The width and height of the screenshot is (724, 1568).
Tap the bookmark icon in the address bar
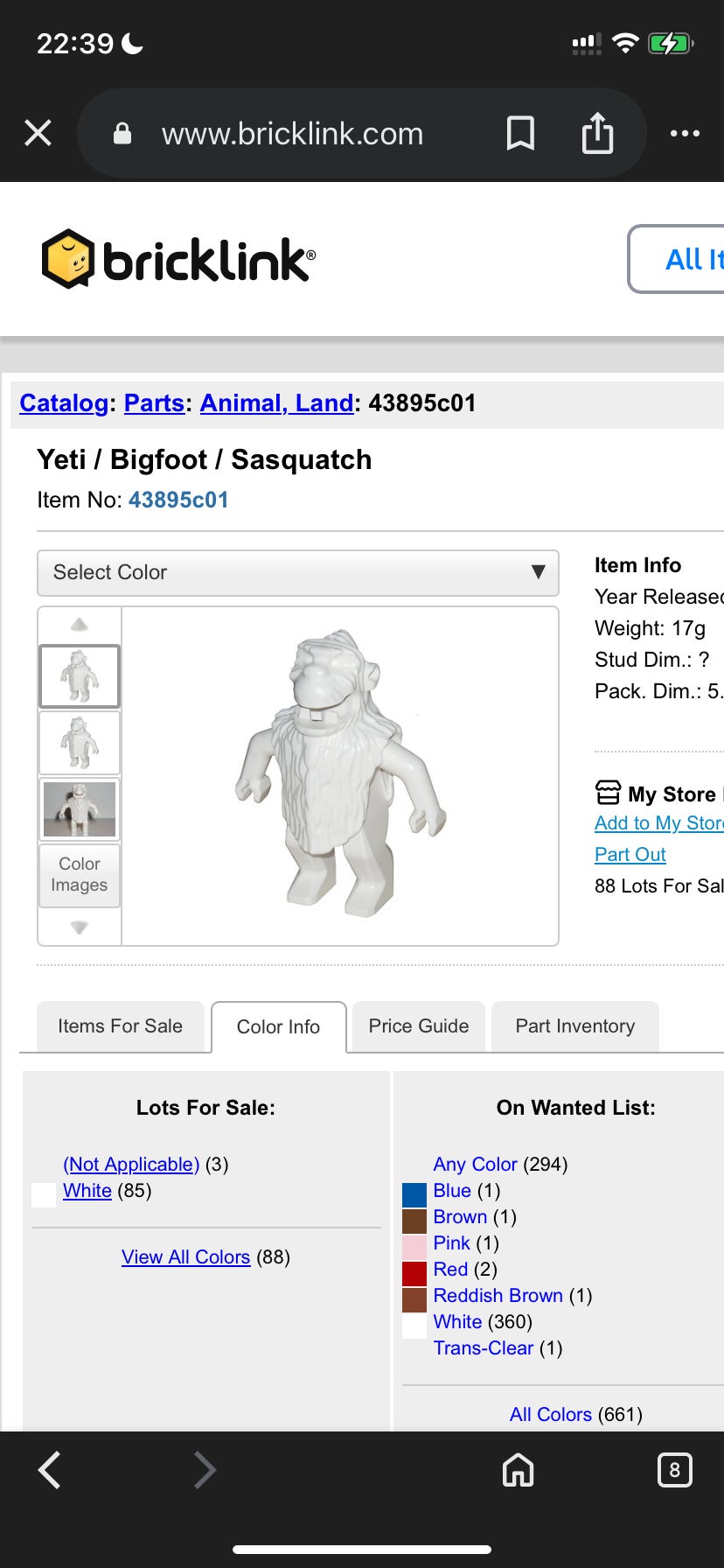[x=520, y=134]
